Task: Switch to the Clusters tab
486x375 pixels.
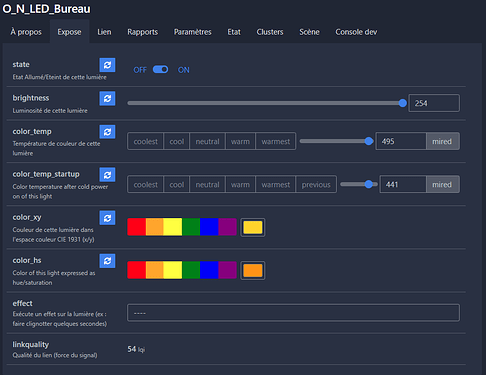Action: point(270,32)
